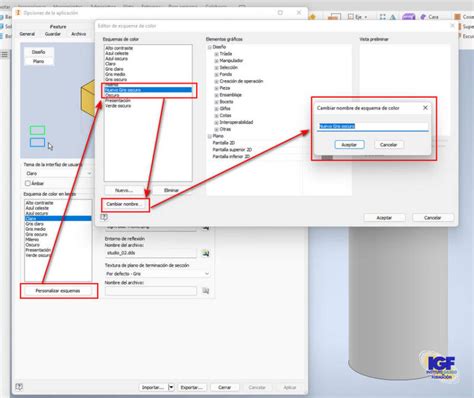Click the Exportar... button

click(x=191, y=387)
